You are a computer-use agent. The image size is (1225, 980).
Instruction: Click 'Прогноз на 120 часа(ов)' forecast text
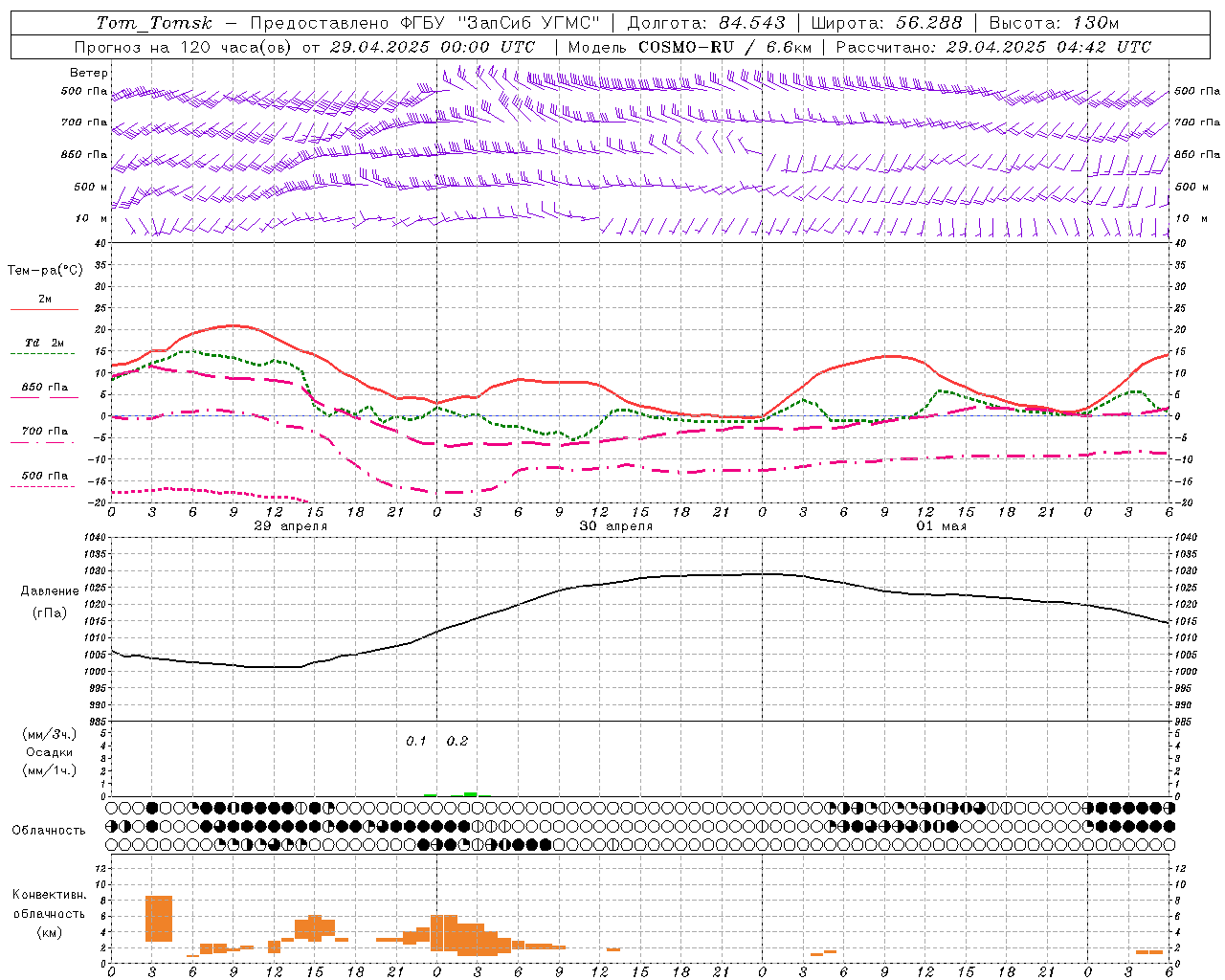tap(184, 47)
